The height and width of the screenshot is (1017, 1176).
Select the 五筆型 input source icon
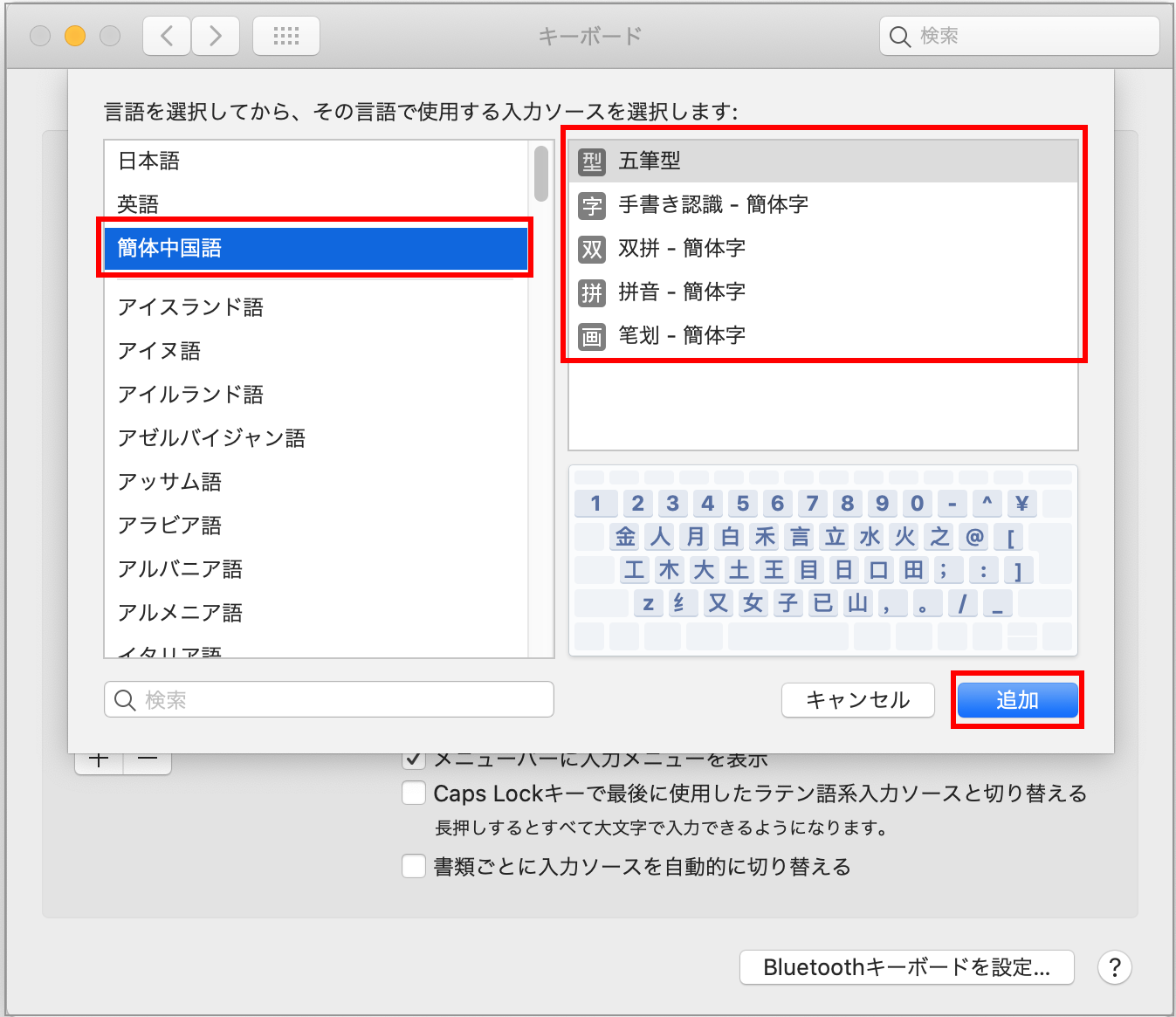pyautogui.click(x=592, y=161)
